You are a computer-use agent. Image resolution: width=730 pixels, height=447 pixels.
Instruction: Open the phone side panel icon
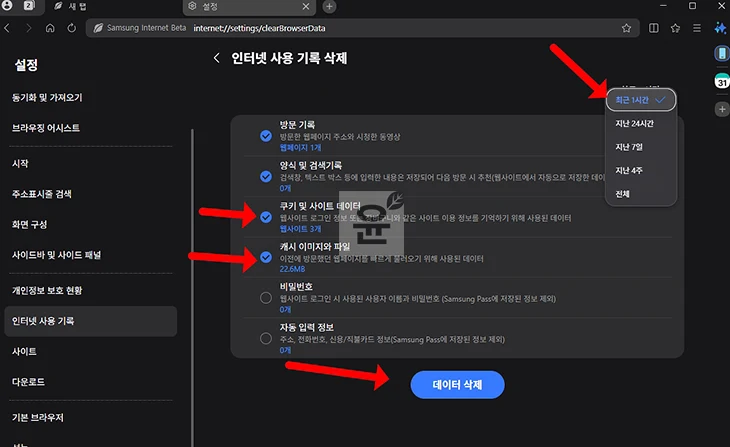point(722,53)
